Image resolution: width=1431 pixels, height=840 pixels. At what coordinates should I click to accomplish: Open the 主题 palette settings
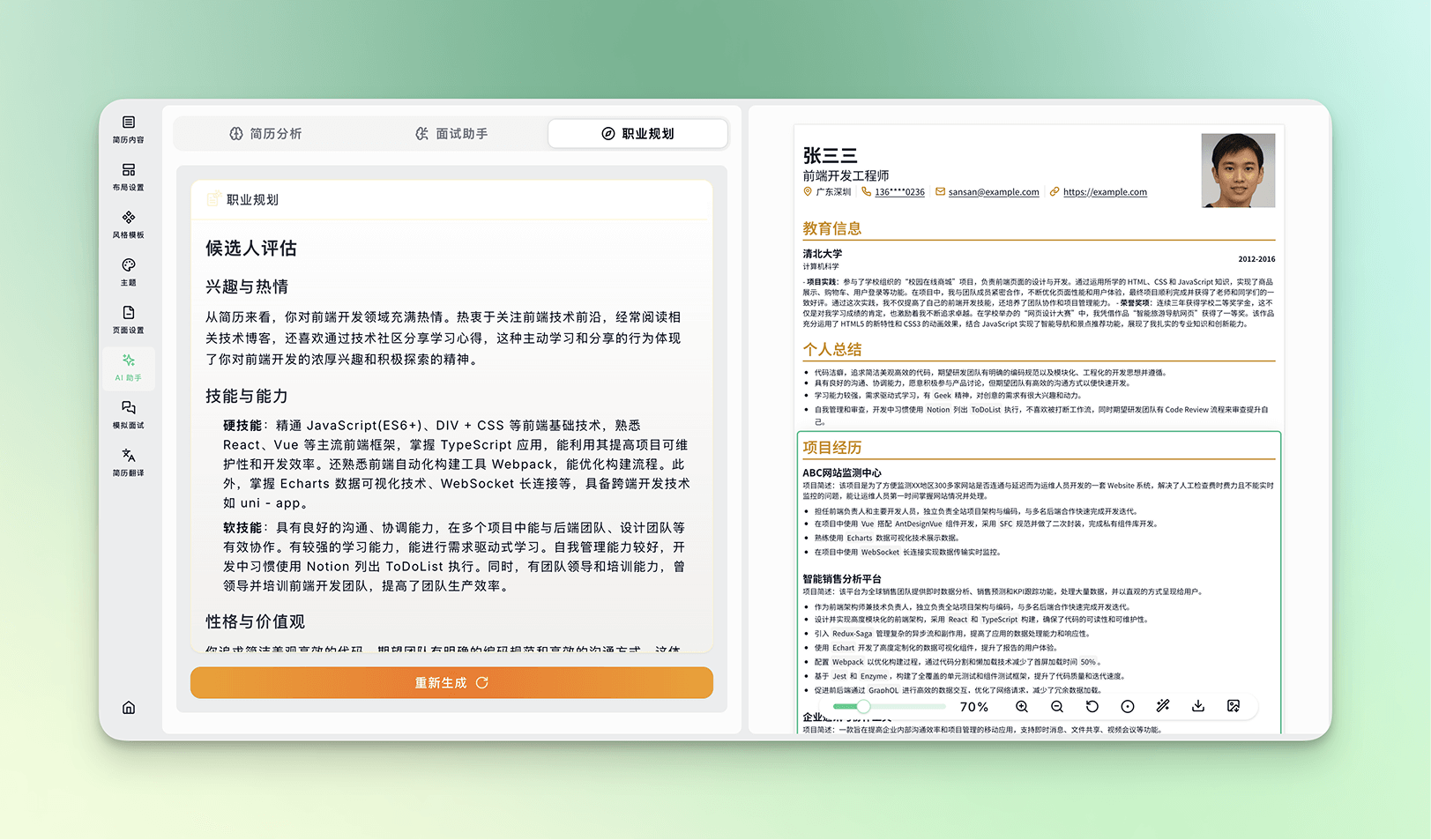tap(129, 271)
